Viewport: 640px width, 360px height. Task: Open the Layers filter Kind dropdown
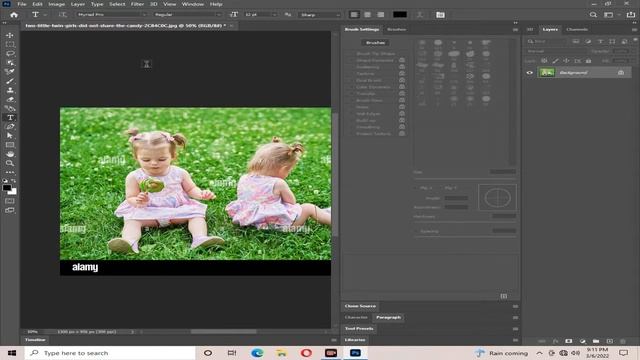pos(547,41)
